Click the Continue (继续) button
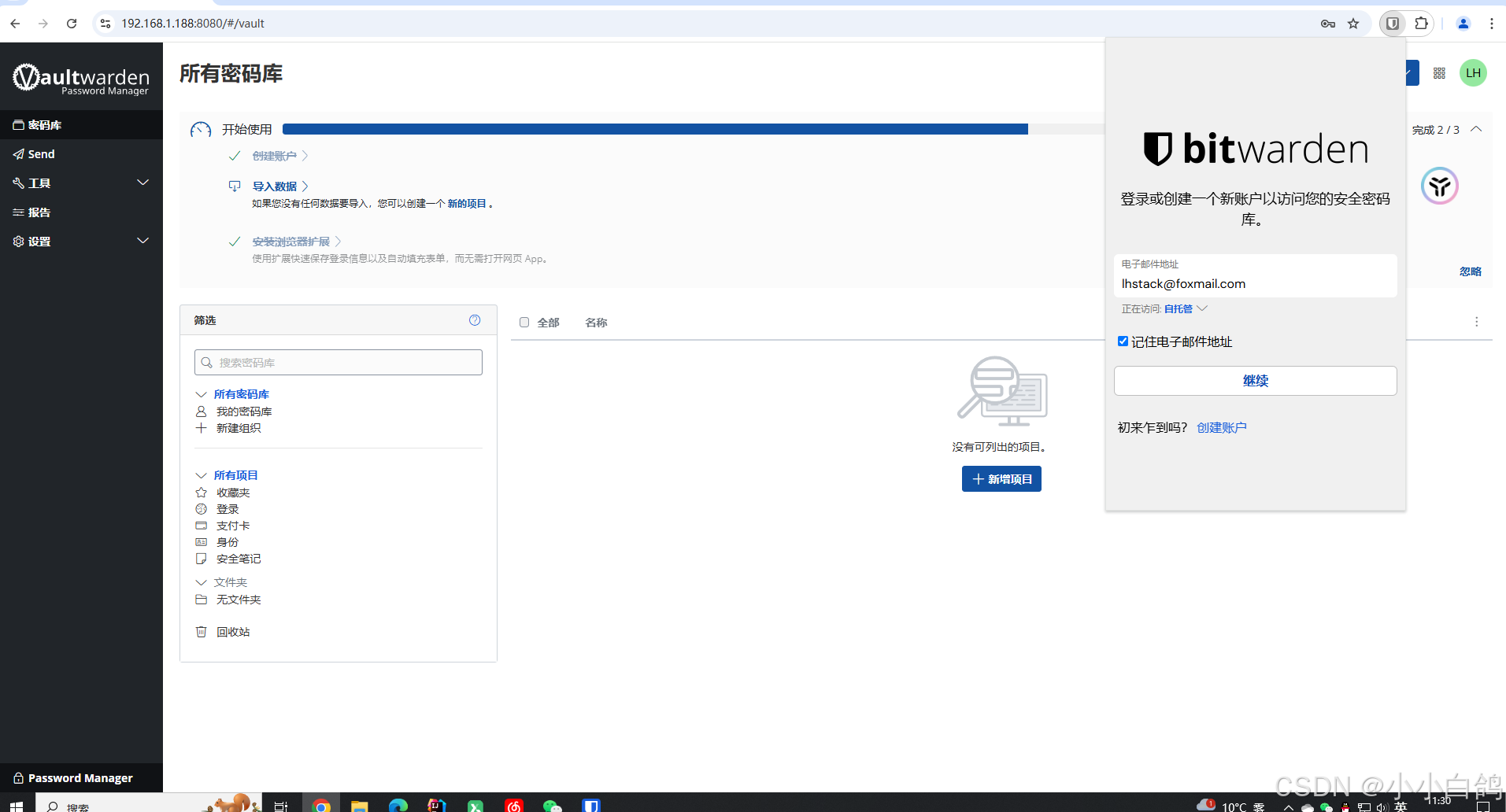This screenshot has height=812, width=1506. [x=1255, y=381]
